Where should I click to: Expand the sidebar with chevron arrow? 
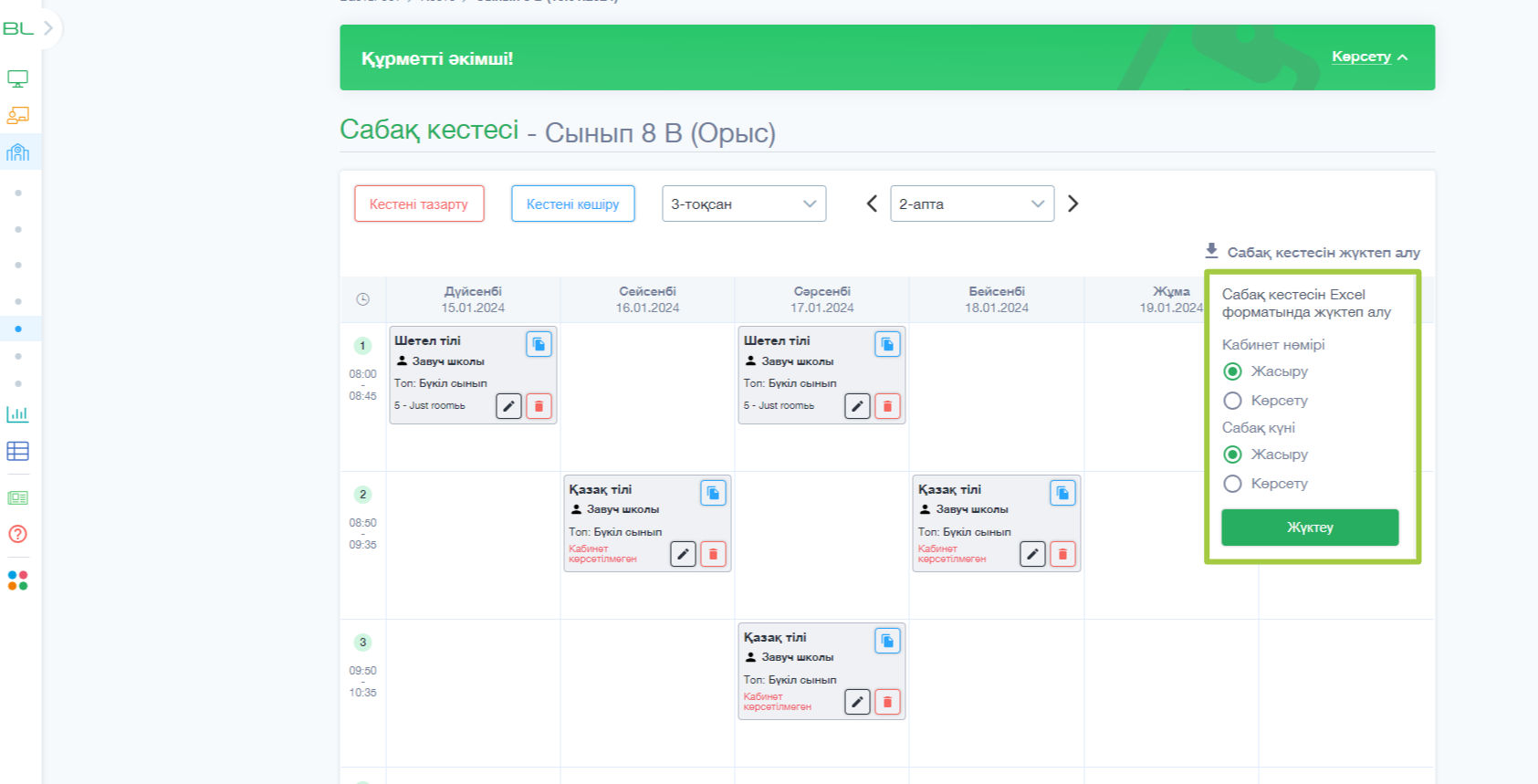point(48,28)
